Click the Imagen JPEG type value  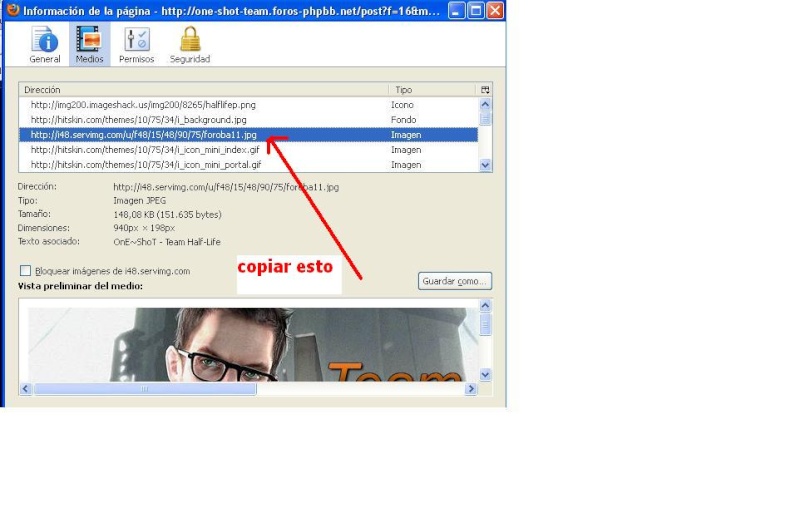tap(139, 201)
